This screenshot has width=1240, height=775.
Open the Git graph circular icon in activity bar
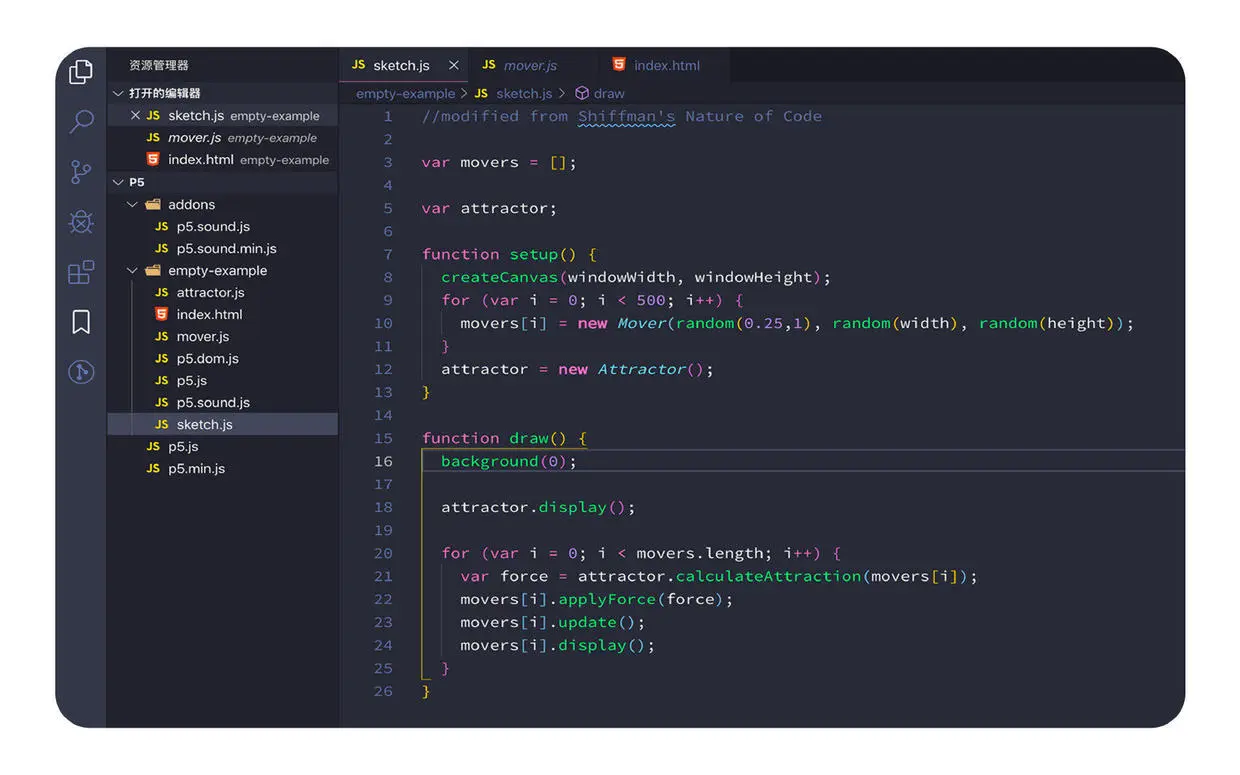click(81, 372)
